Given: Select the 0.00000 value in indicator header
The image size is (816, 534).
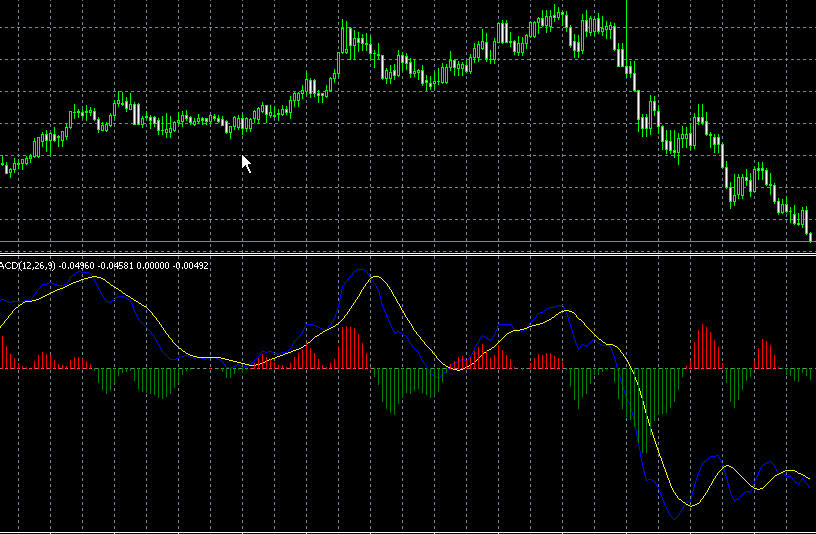Looking at the screenshot, I should 153,266.
